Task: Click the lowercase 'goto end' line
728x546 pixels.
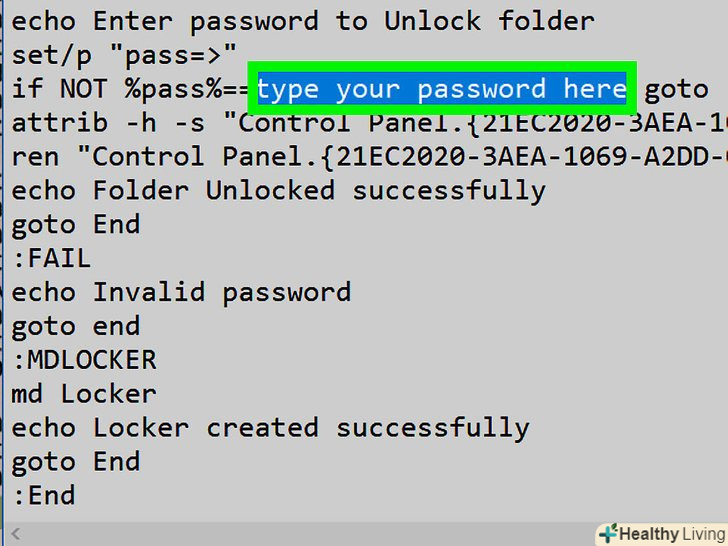Action: click(76, 326)
